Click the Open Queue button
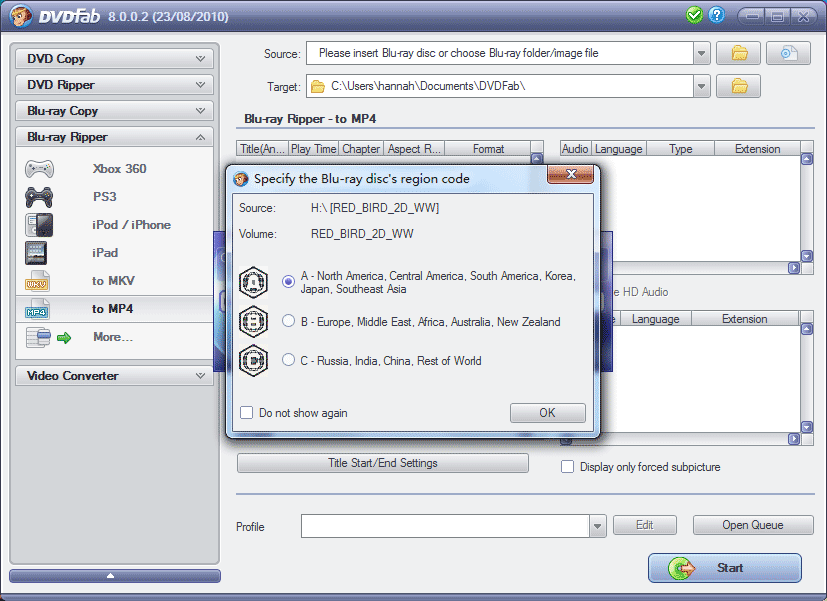 (x=753, y=525)
